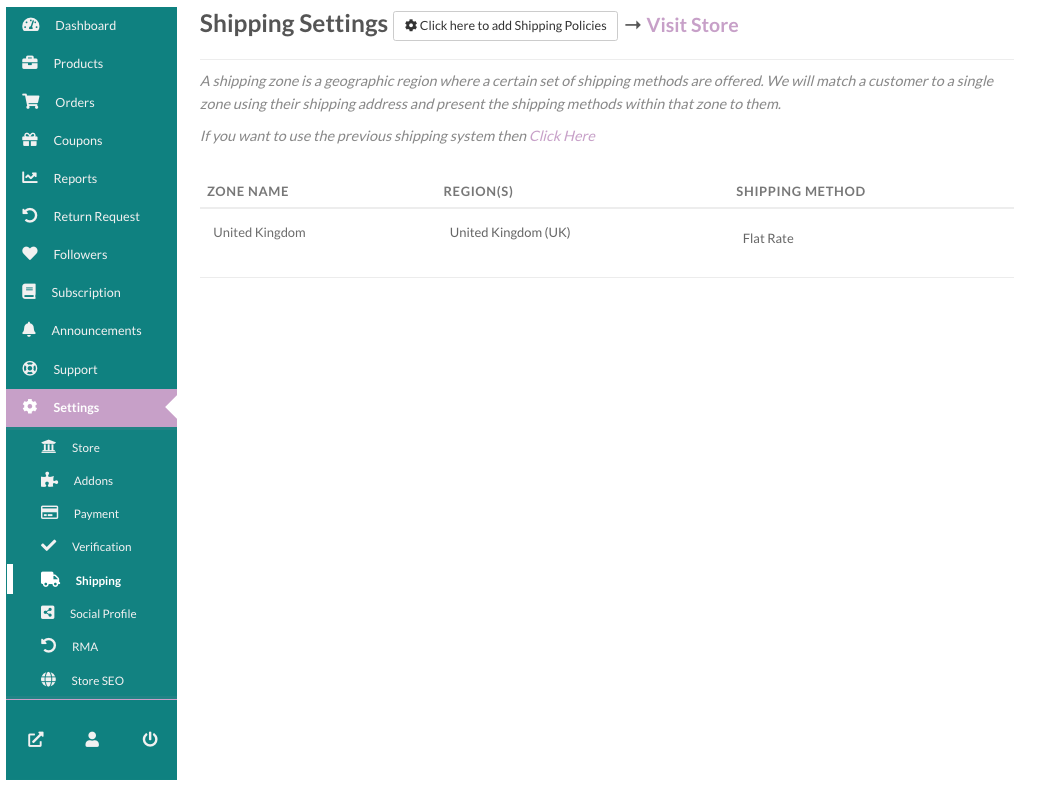Click the RMA undo arrow icon
Image resolution: width=1038 pixels, height=788 pixels.
tap(48, 646)
